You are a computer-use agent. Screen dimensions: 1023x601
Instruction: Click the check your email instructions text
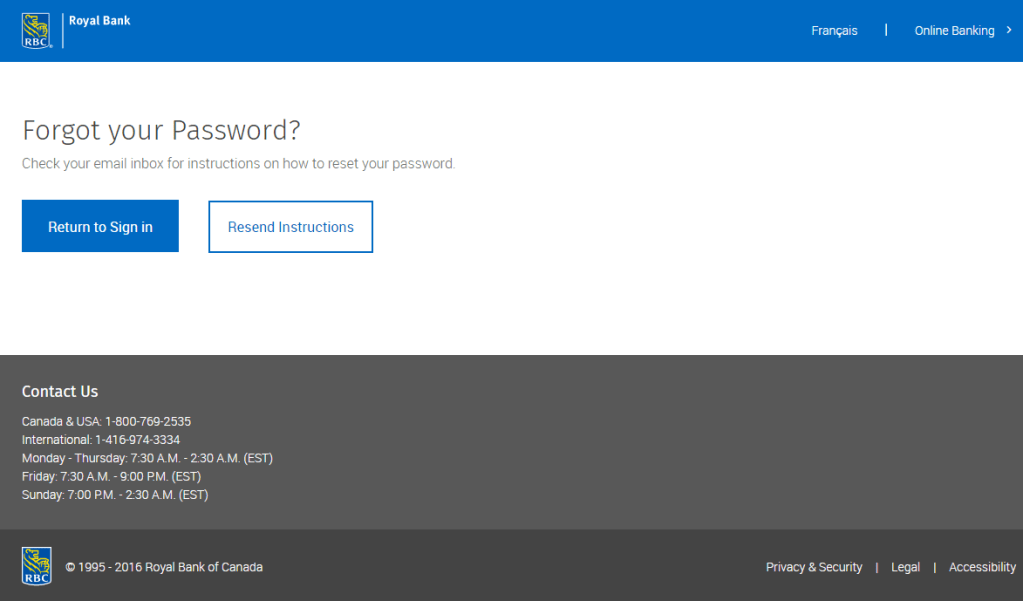coord(238,163)
